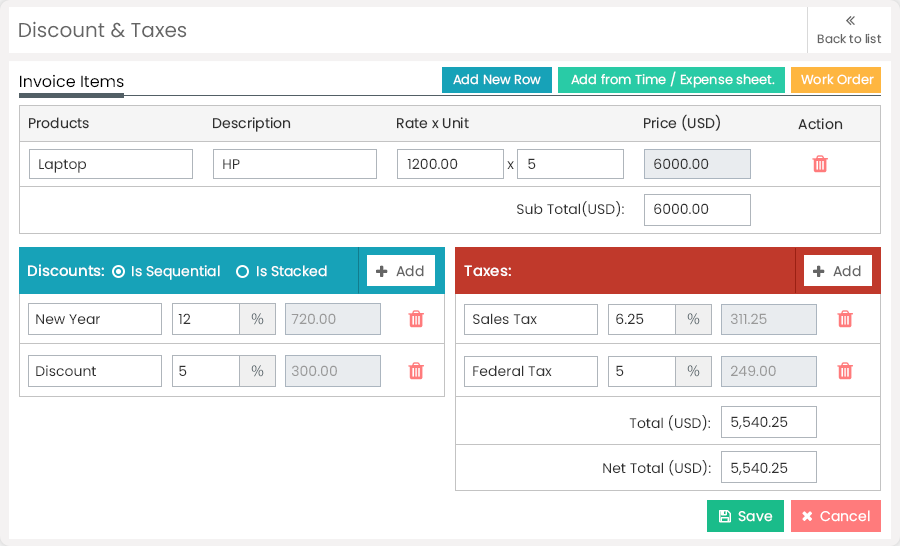Click Add New Row button
This screenshot has height=546, width=900.
496,80
